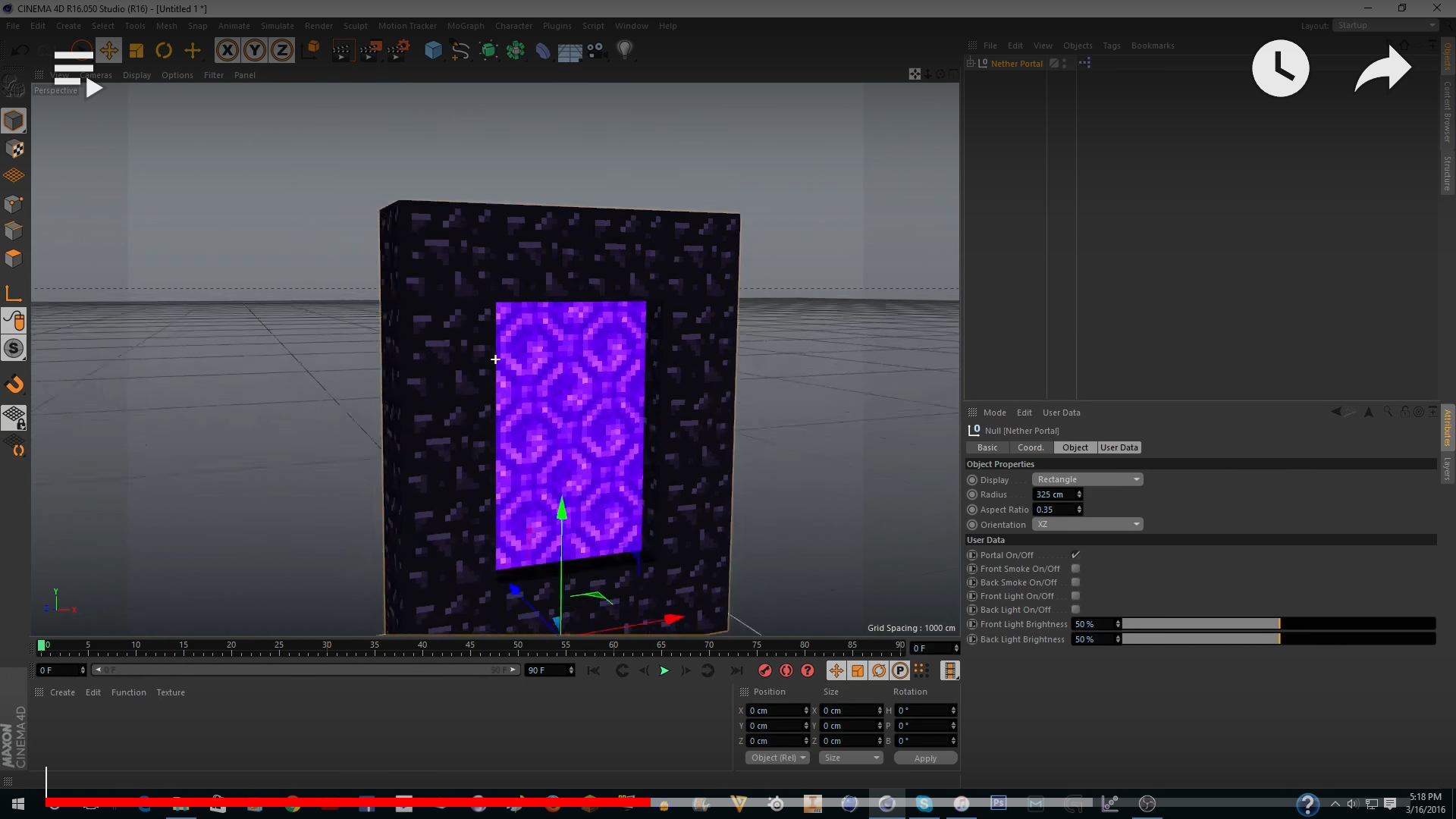Toggle Display parameter keyframe circle

point(972,480)
